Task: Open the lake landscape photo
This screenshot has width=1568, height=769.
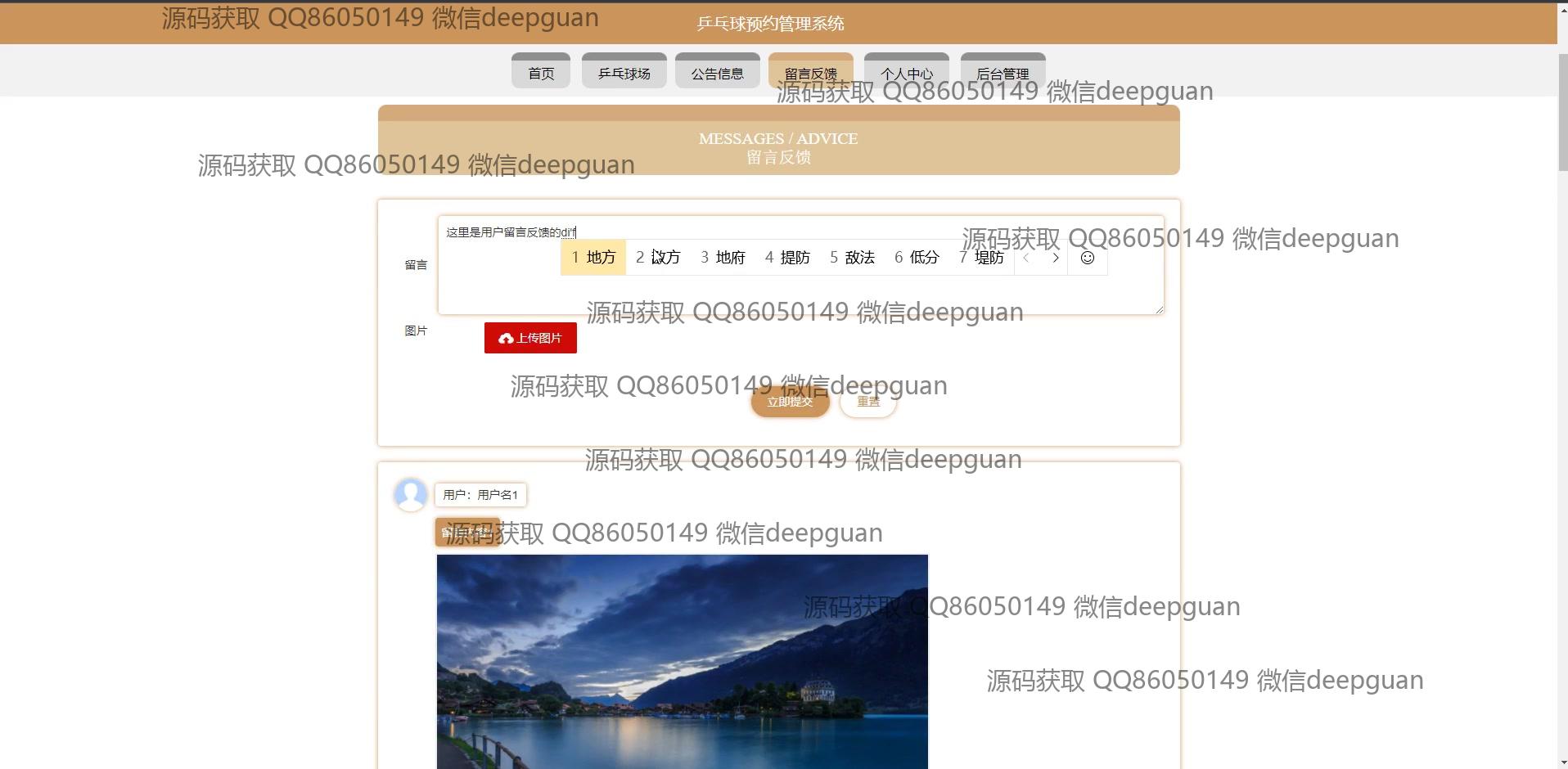Action: coord(683,662)
